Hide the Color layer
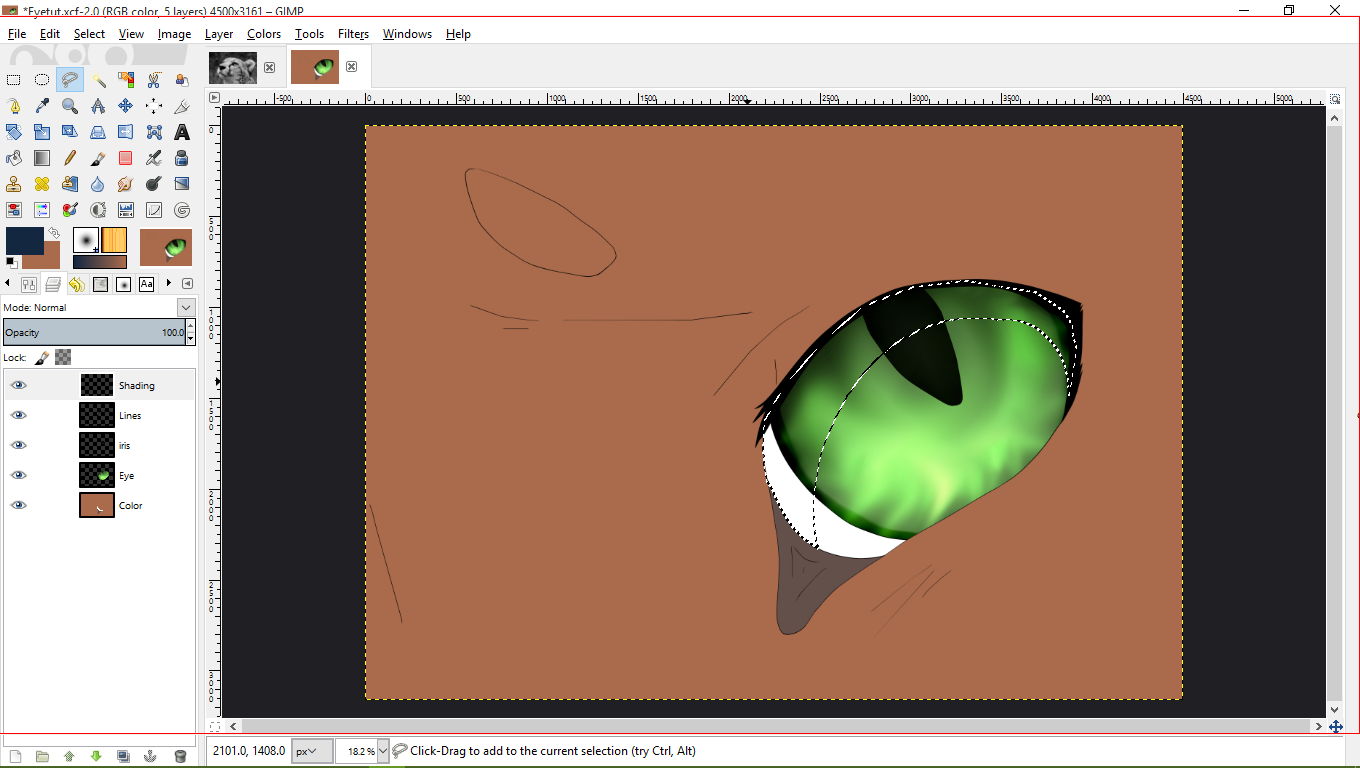The image size is (1360, 768). pos(19,505)
